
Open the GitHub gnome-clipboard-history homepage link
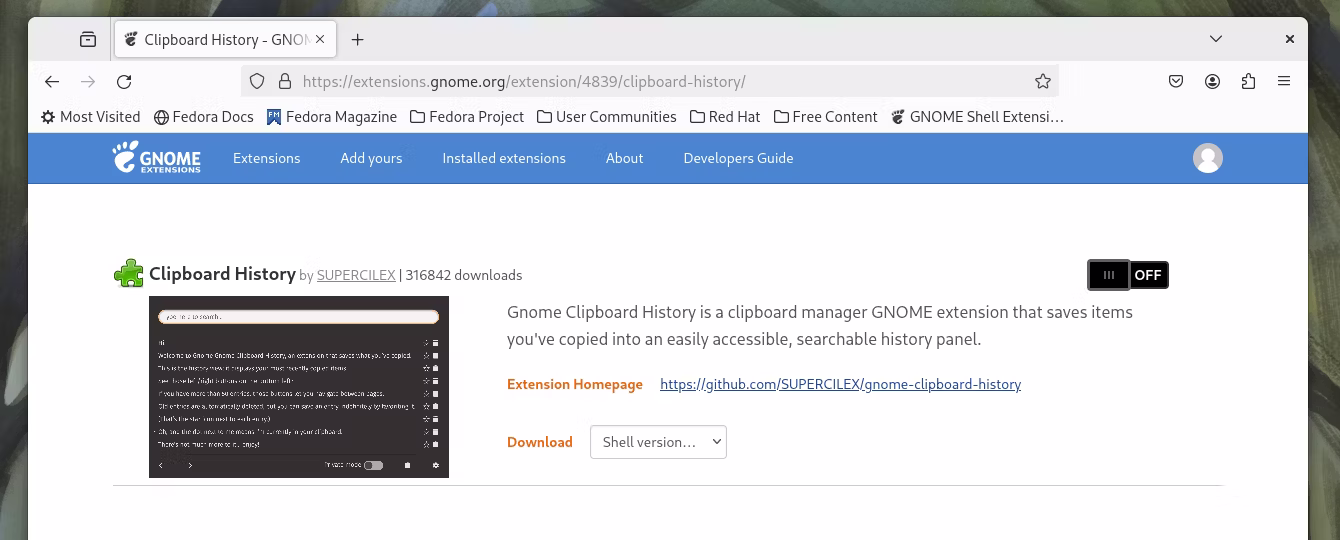tap(840, 384)
